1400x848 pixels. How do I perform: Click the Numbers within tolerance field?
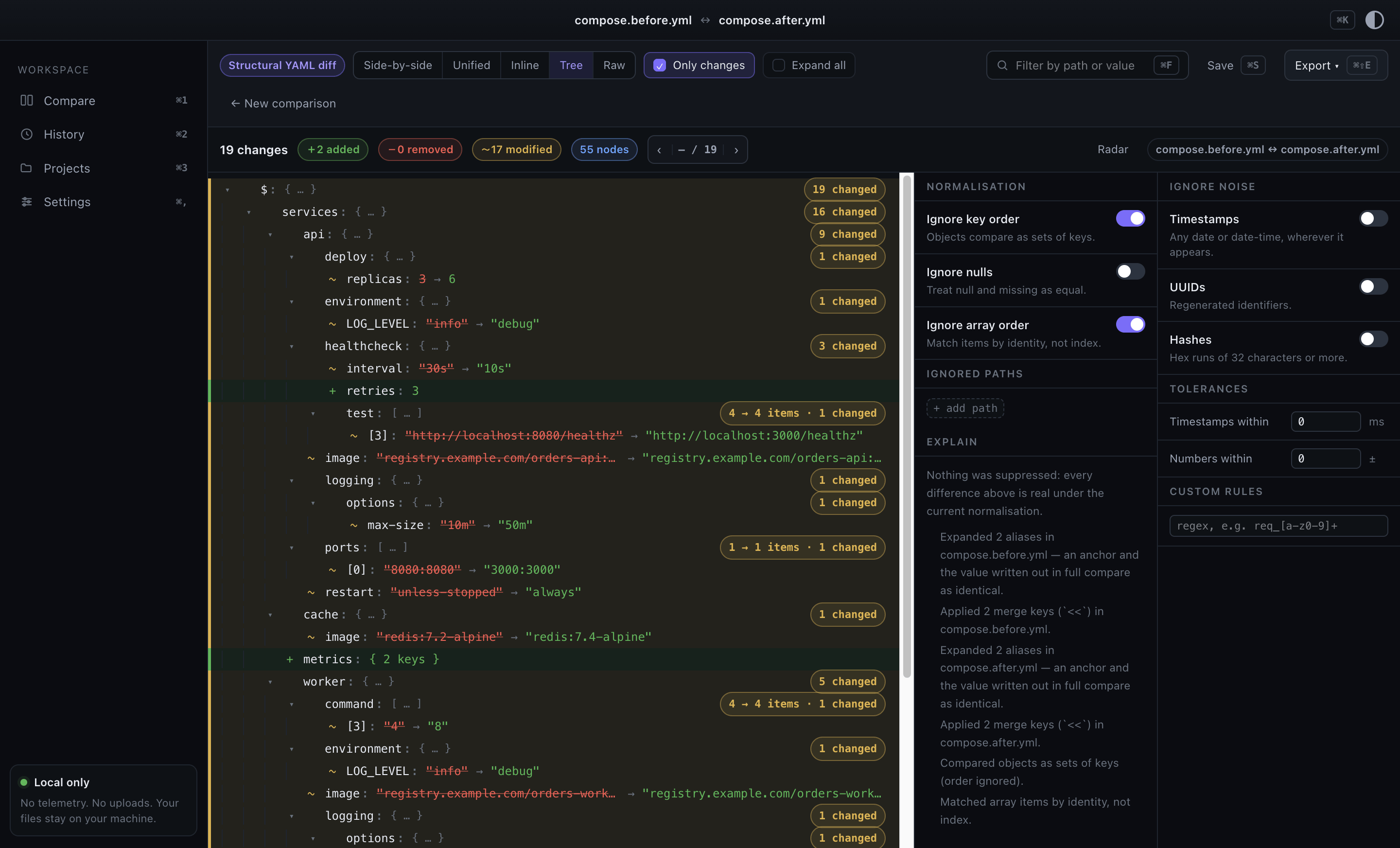1326,459
